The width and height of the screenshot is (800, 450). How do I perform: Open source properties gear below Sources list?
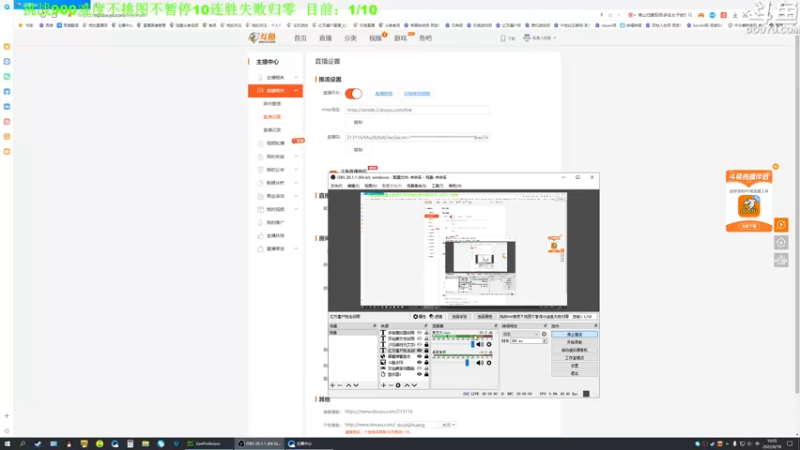pyautogui.click(x=398, y=386)
